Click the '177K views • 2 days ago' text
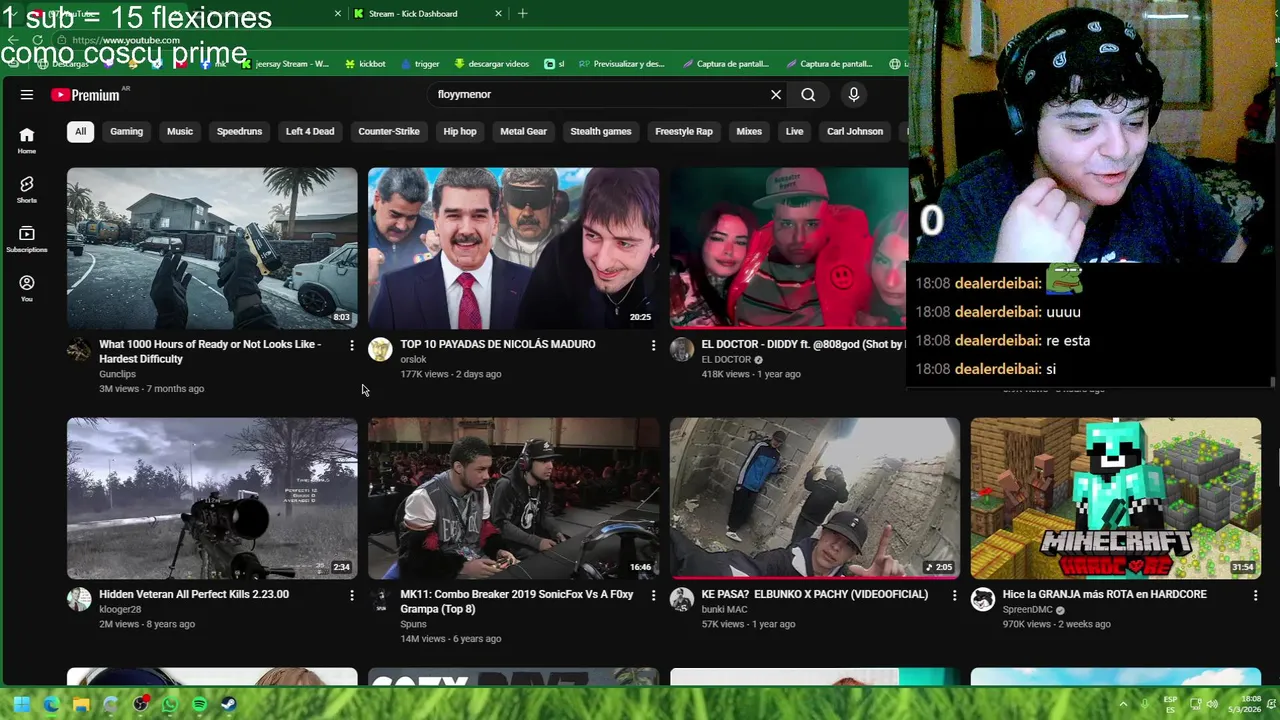Screen dimensions: 1280x720 [x=451, y=374]
